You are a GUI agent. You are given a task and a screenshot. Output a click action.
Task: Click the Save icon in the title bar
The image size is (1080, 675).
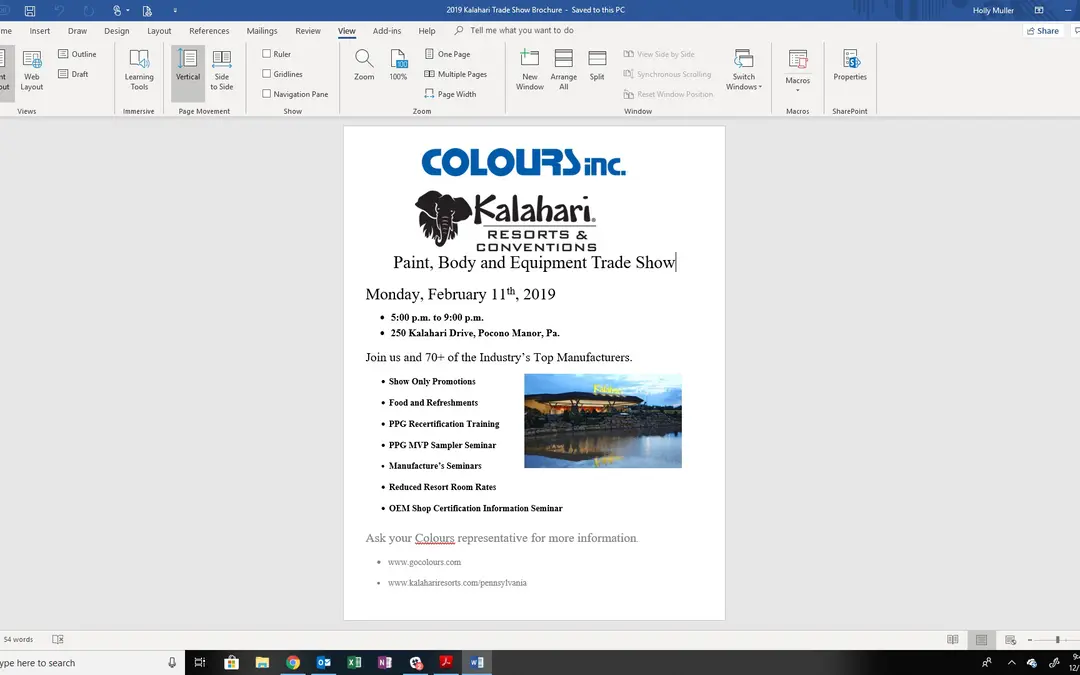point(30,10)
